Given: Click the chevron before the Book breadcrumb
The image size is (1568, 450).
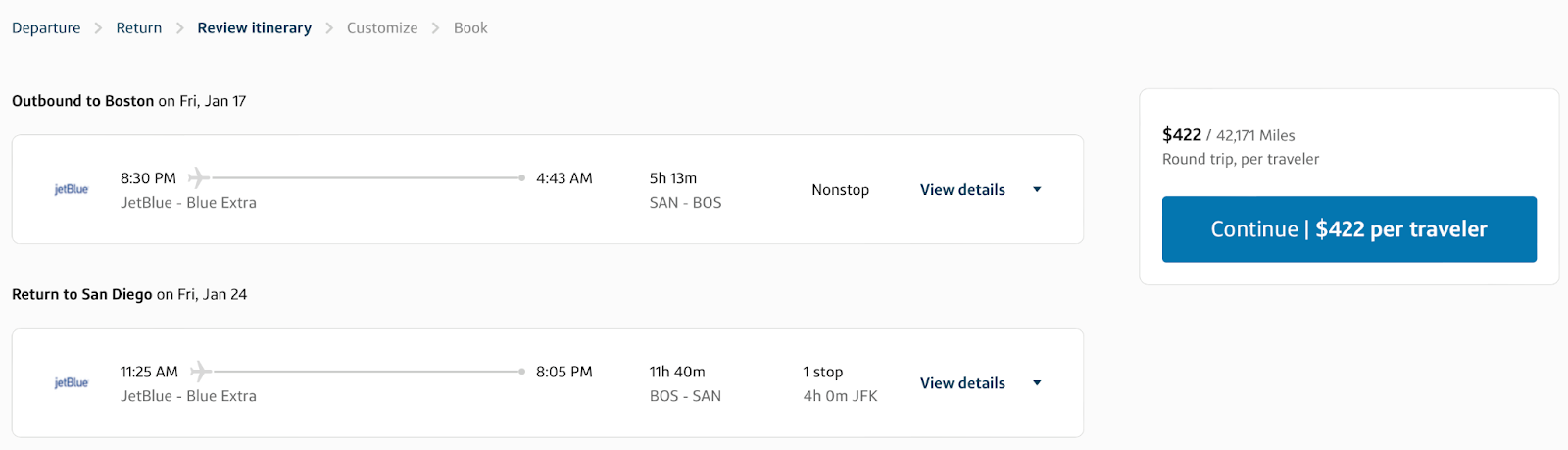Looking at the screenshot, I should [x=436, y=28].
